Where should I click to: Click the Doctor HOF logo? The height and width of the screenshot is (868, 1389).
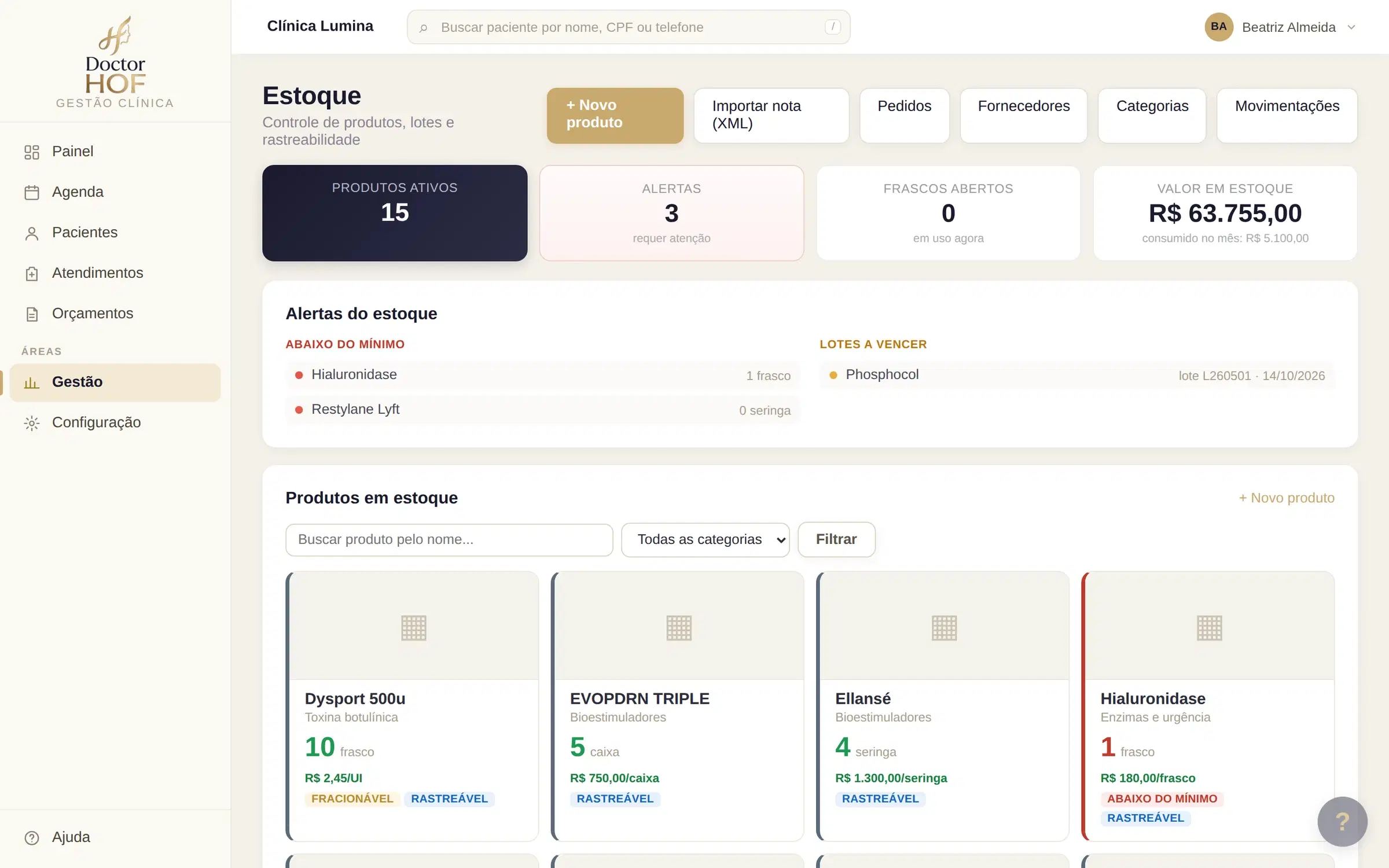(115, 62)
